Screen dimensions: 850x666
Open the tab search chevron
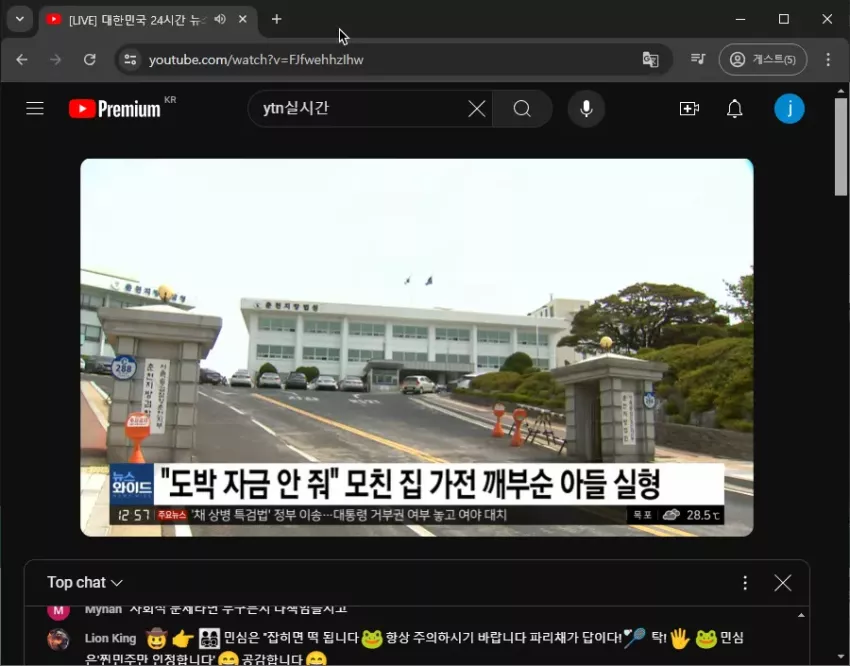tap(20, 19)
